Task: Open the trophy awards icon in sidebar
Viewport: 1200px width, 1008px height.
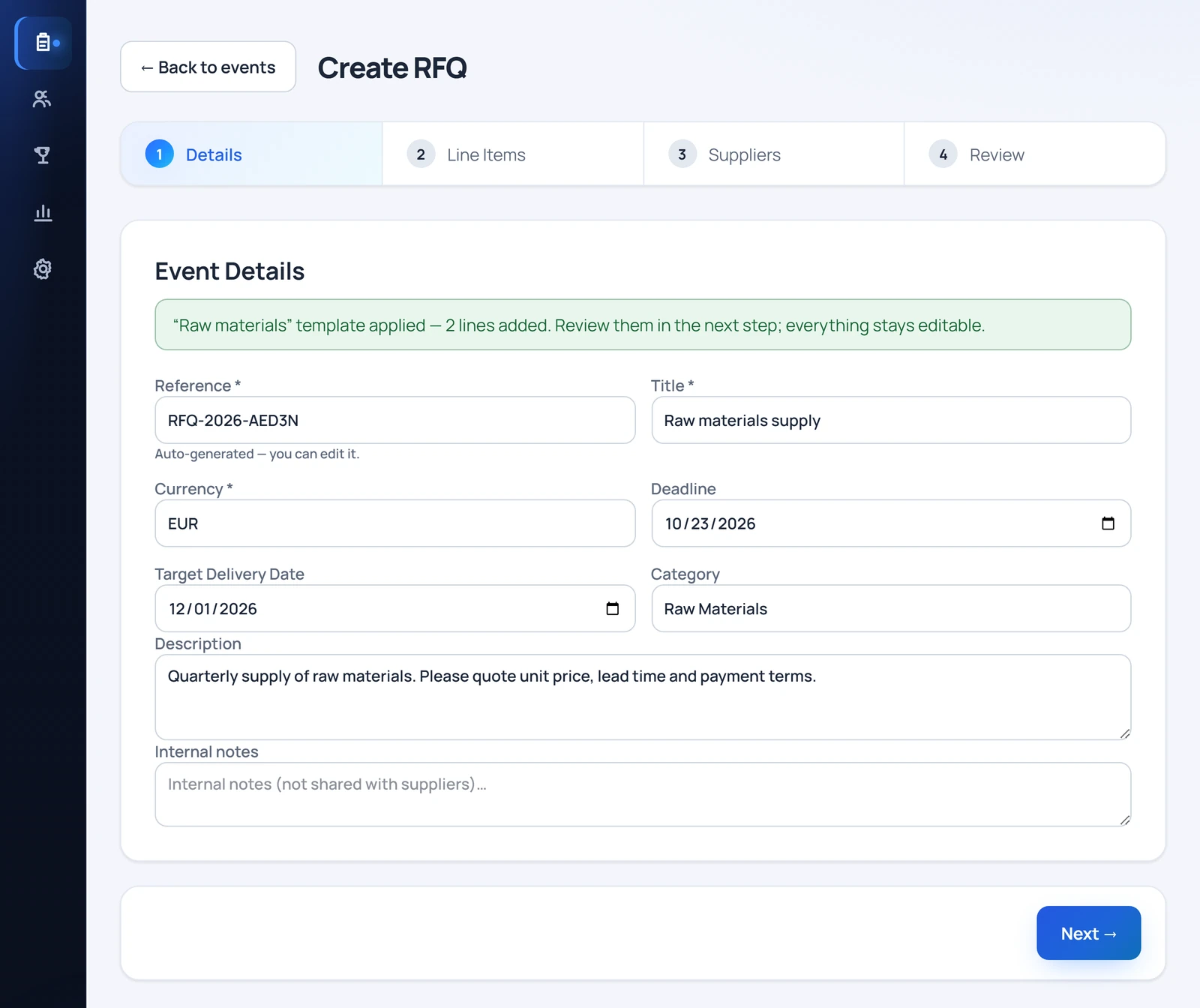Action: [43, 155]
